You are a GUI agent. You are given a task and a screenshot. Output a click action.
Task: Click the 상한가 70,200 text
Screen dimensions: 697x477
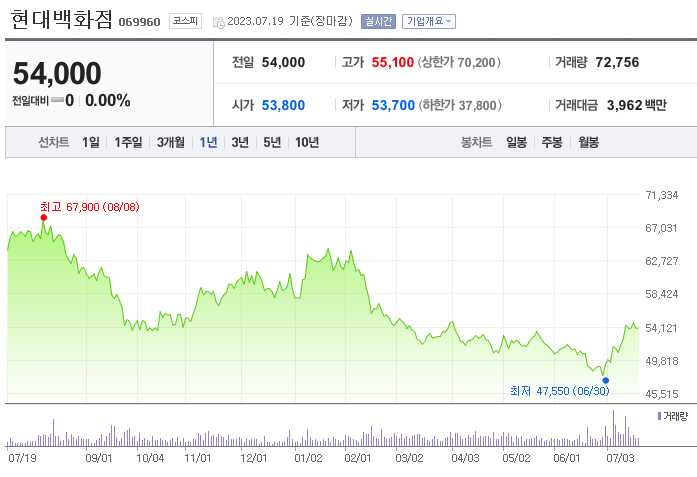tap(459, 62)
